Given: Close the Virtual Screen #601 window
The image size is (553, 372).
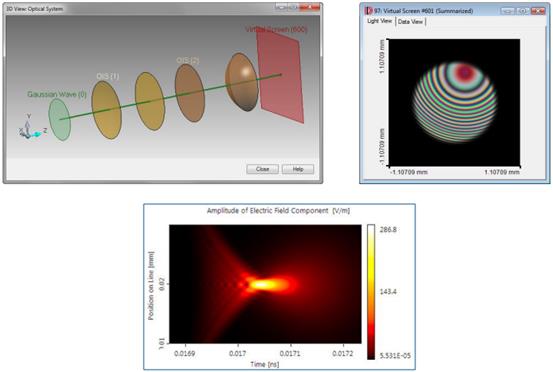Looking at the screenshot, I should pos(538,11).
